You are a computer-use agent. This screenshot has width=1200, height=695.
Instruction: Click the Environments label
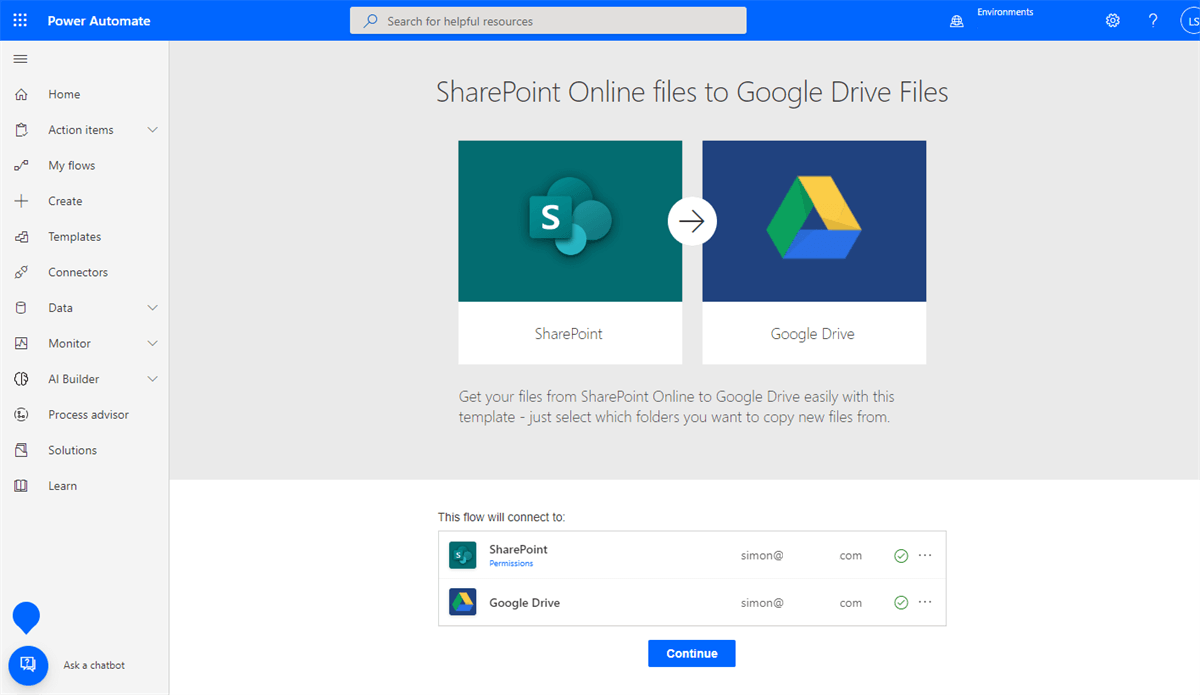1005,12
